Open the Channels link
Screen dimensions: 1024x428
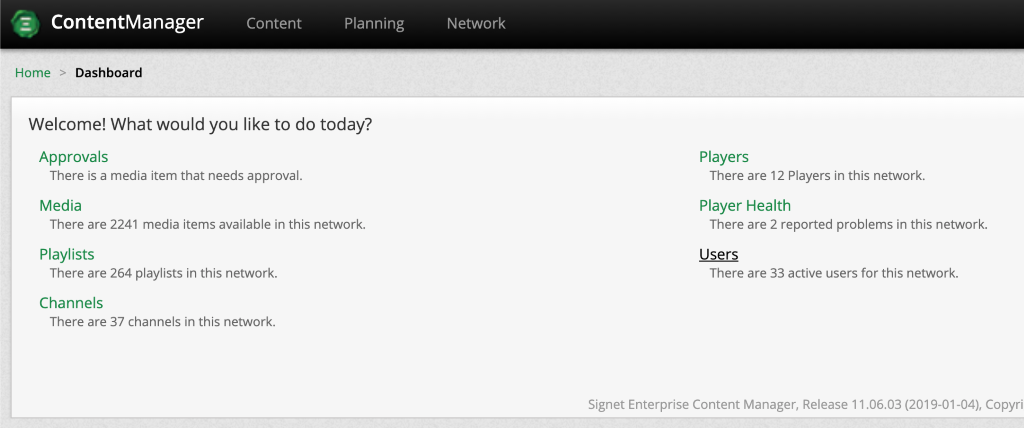coord(71,303)
